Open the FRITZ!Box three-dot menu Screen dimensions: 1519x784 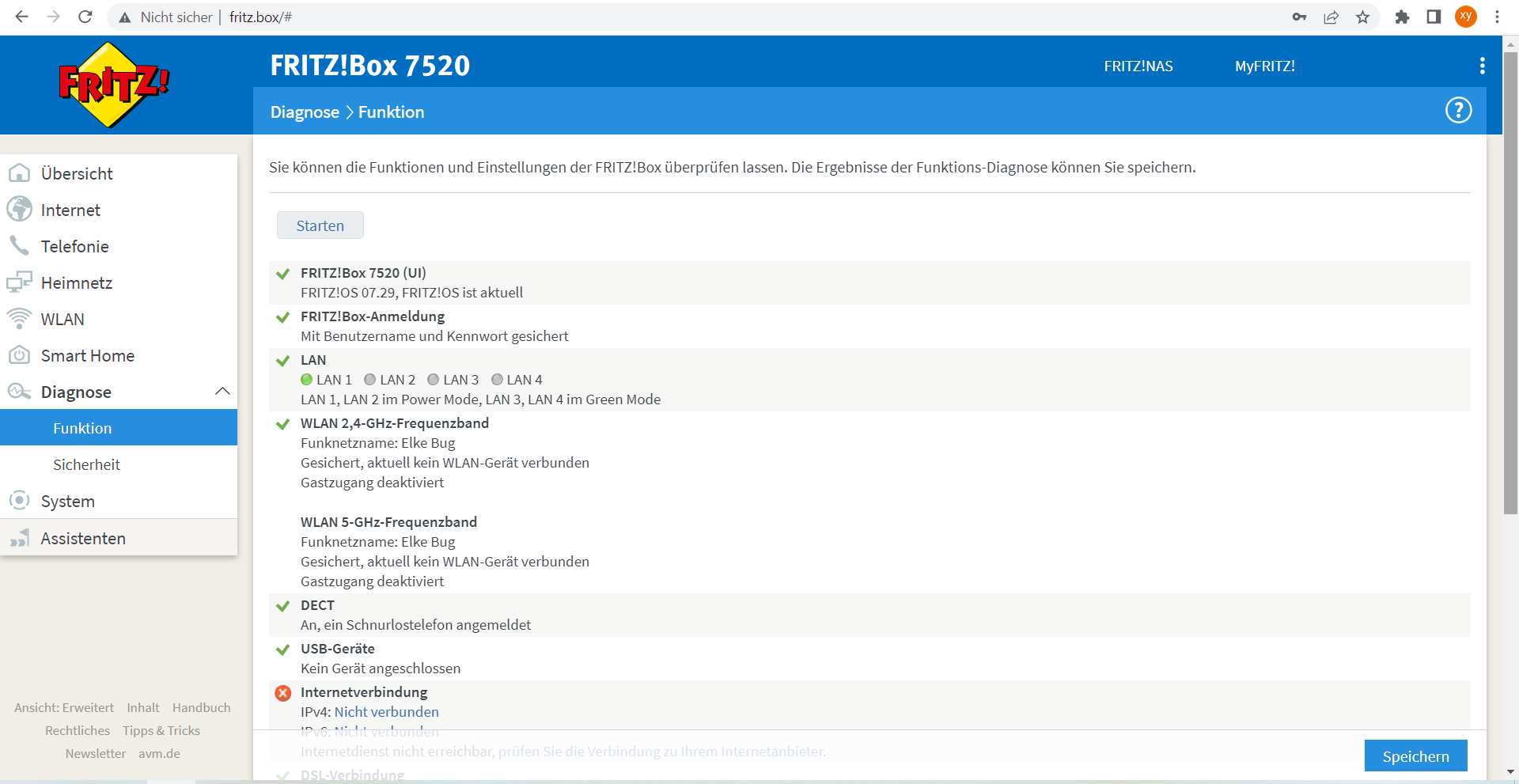pos(1482,66)
